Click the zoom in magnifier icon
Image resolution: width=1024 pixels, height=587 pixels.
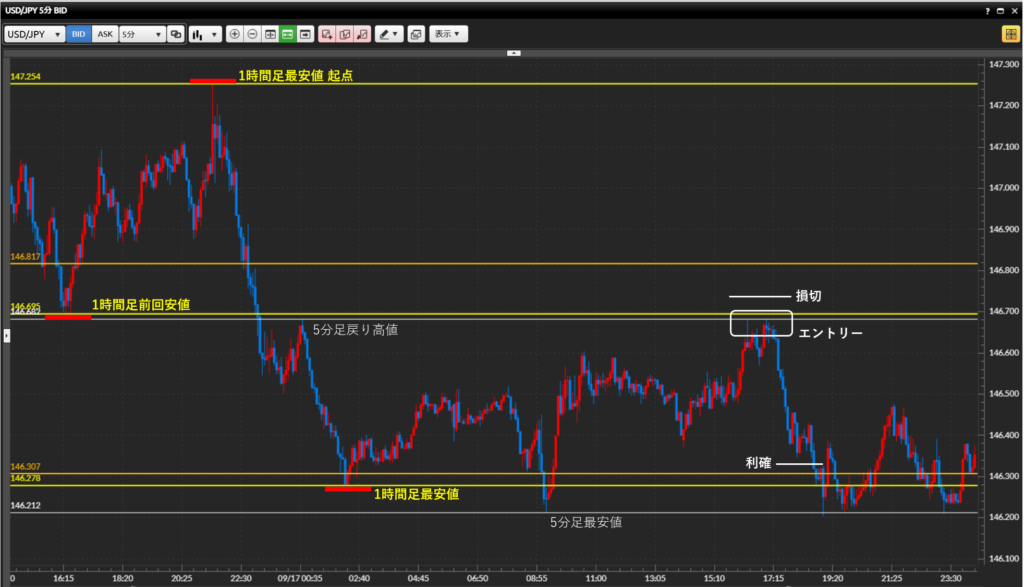click(x=235, y=34)
